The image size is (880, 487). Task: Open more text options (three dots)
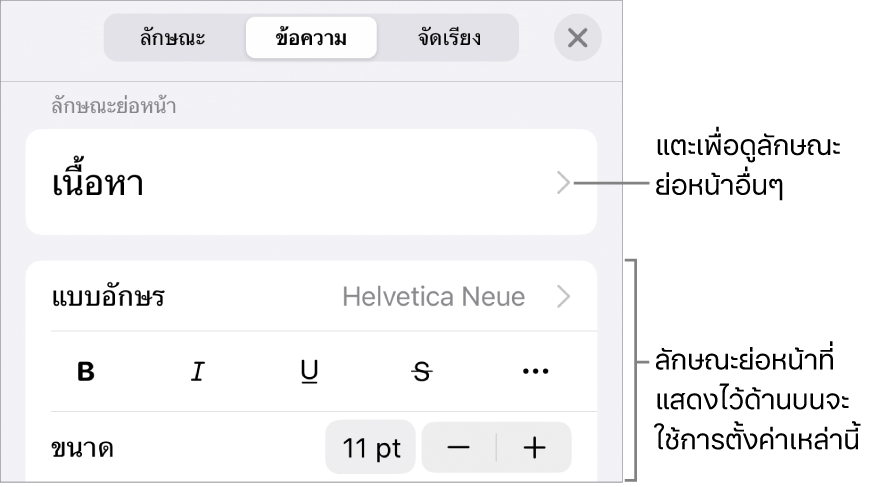pyautogui.click(x=535, y=371)
